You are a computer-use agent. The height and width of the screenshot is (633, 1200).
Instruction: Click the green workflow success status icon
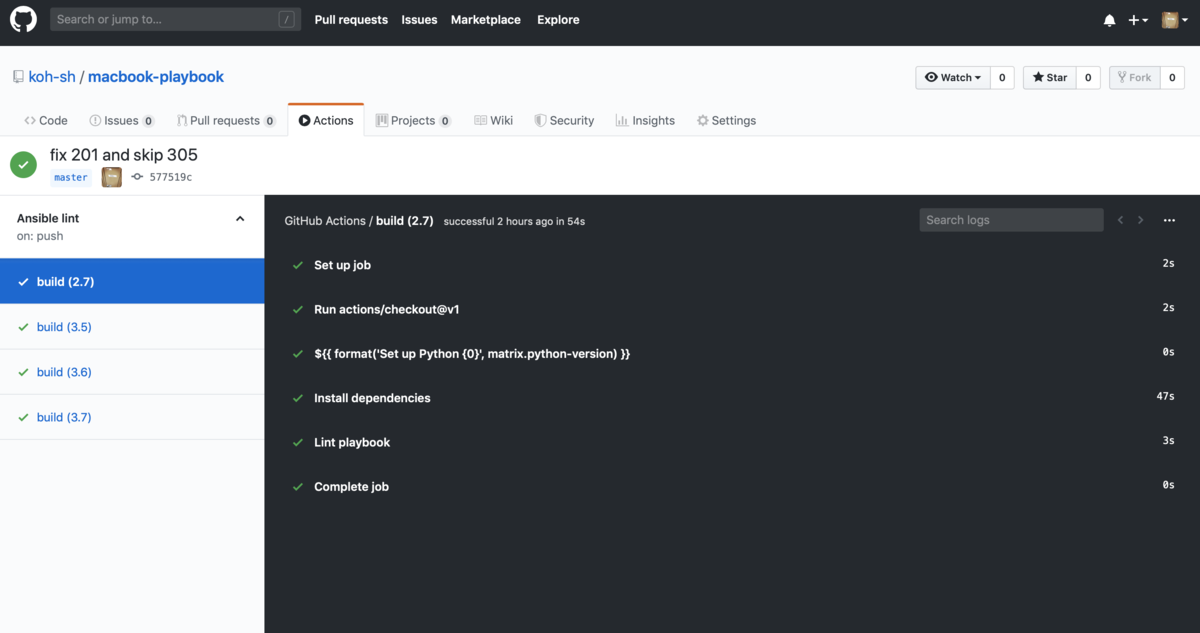click(x=24, y=165)
